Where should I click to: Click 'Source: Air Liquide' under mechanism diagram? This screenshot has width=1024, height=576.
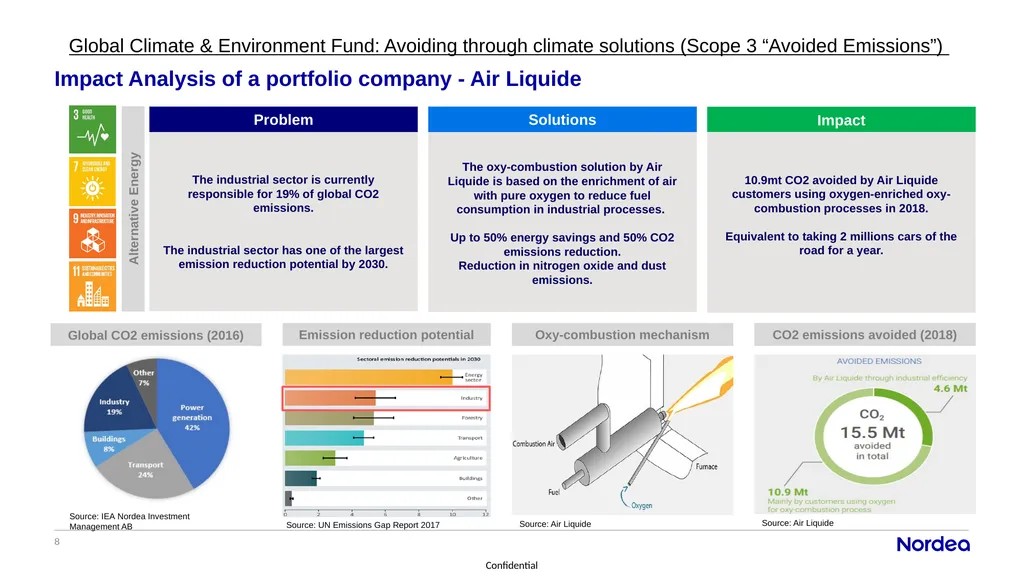[555, 524]
